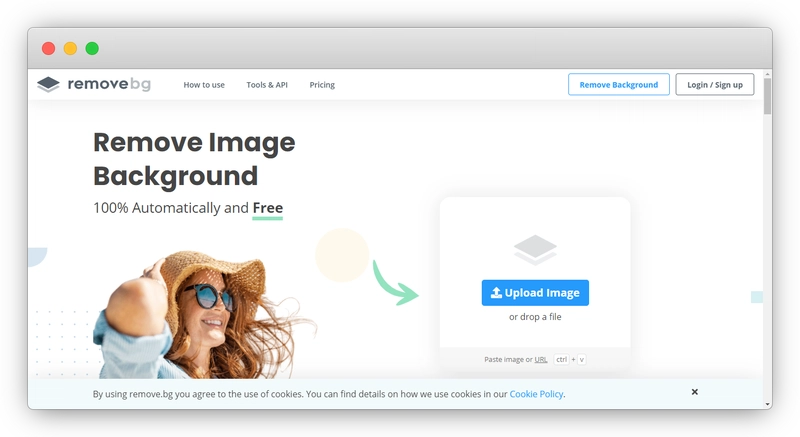Viewport: 800px width, 437px height.
Task: Click the 'or drop a file' text
Action: pyautogui.click(x=535, y=317)
